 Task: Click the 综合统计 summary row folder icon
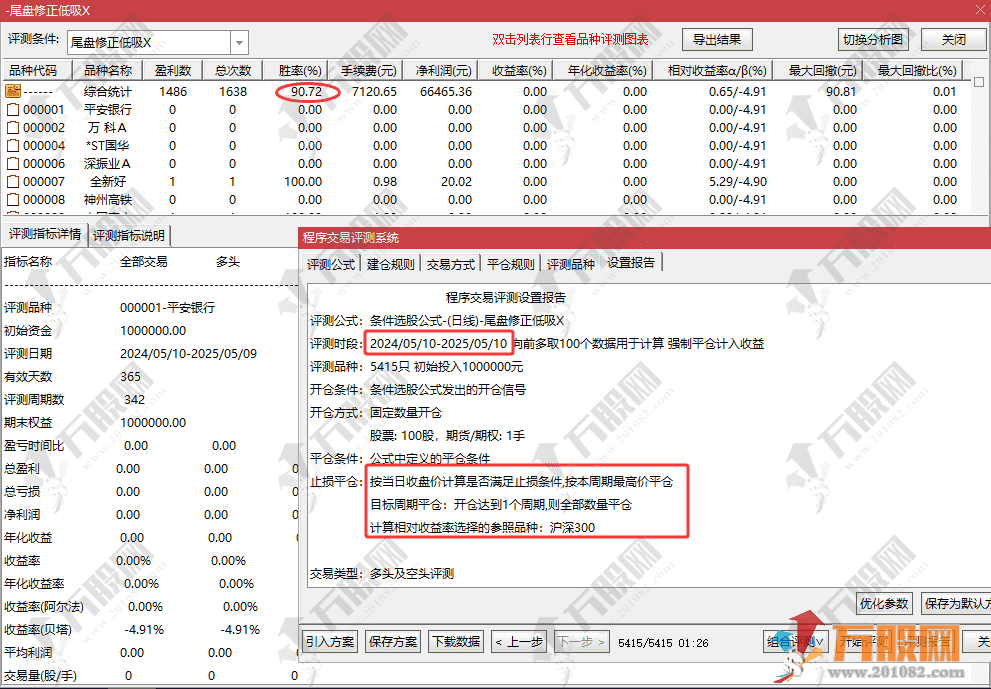(13, 91)
